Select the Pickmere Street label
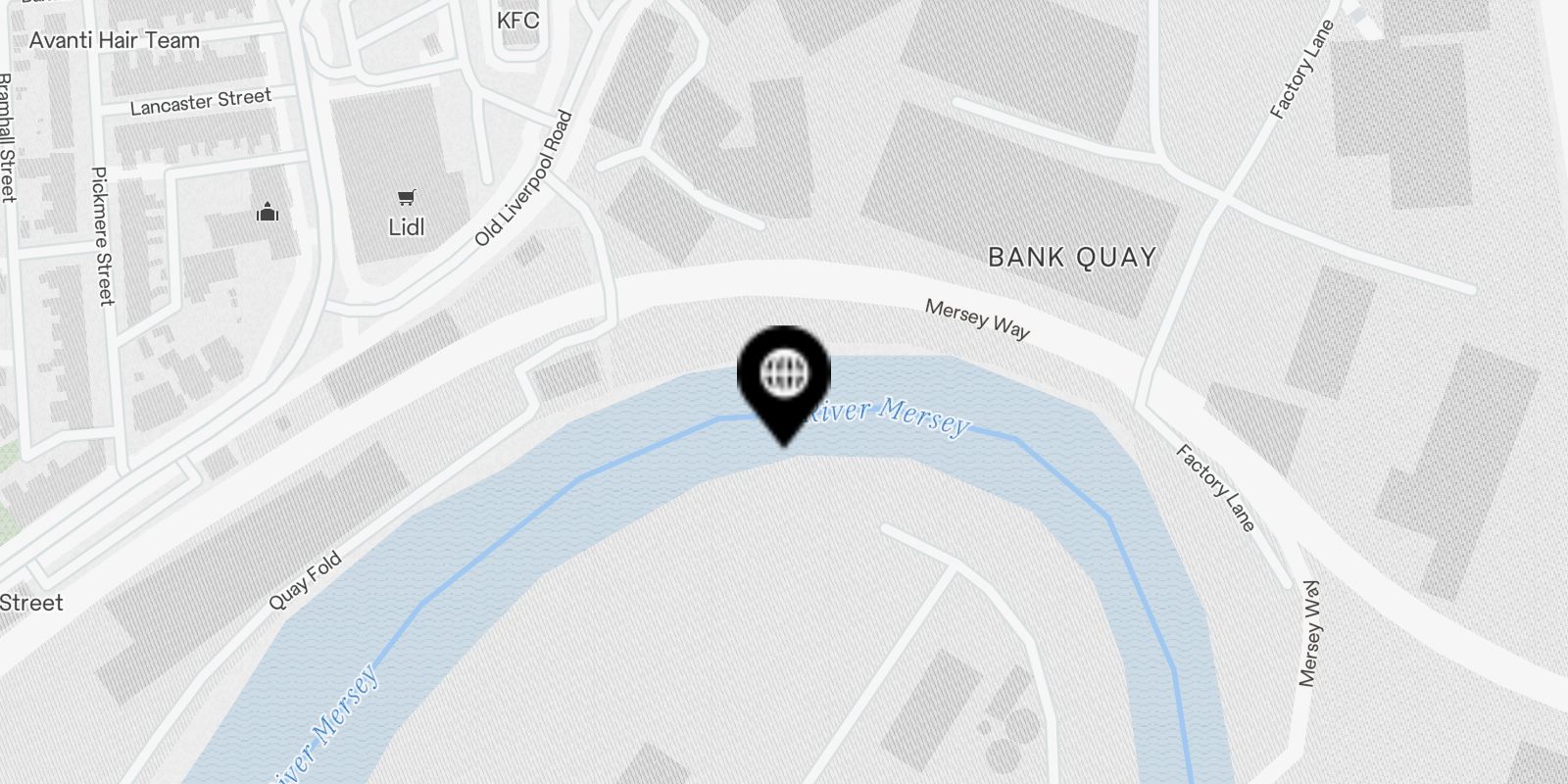1568x784 pixels. (102, 236)
